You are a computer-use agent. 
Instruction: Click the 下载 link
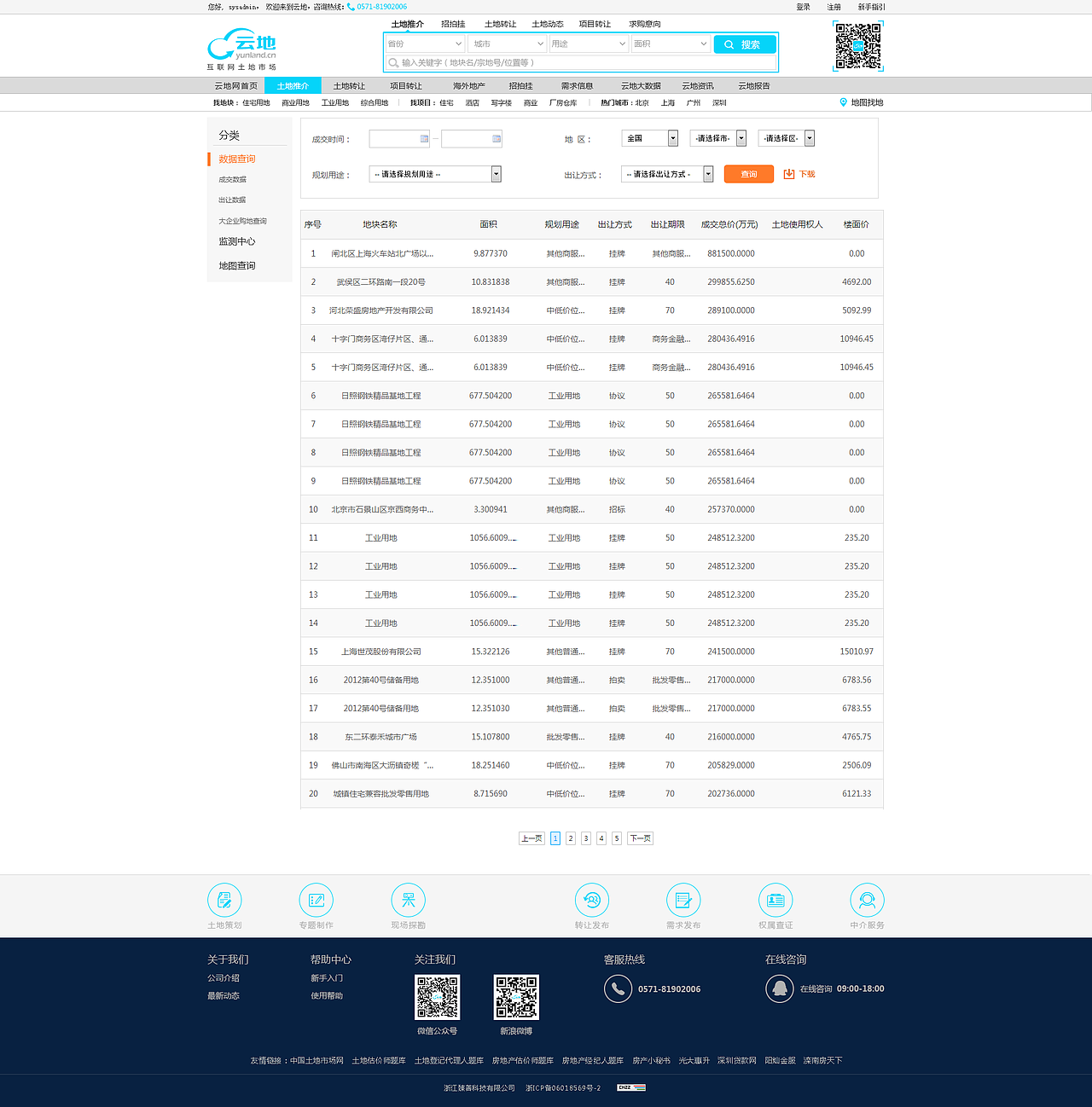coord(807,174)
